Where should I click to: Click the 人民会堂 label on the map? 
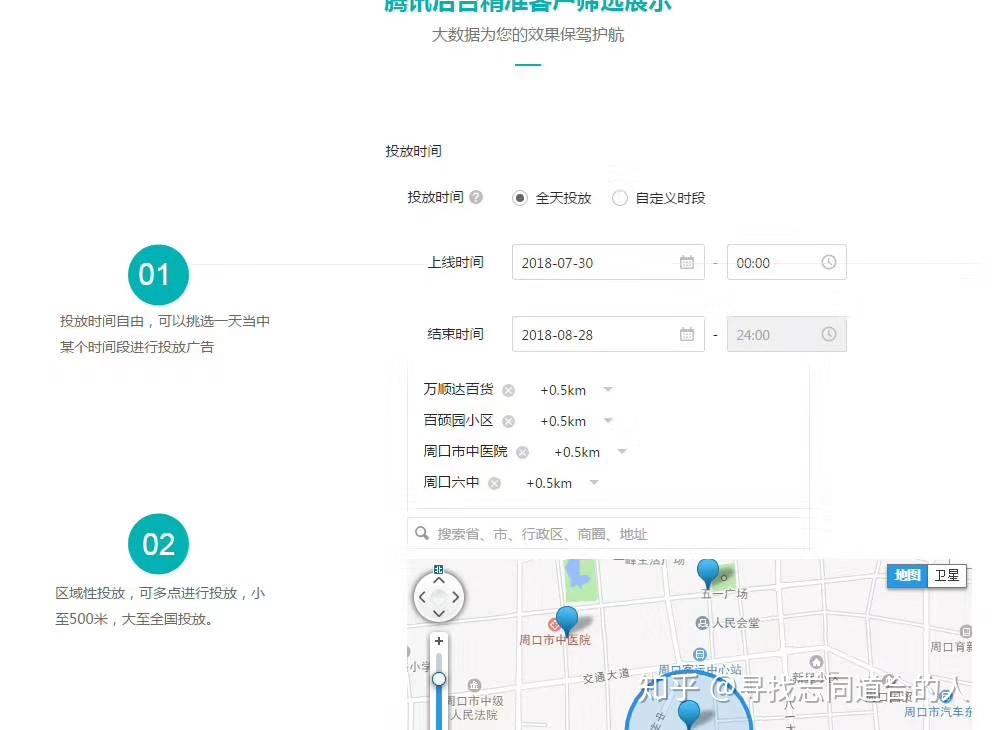coord(736,623)
